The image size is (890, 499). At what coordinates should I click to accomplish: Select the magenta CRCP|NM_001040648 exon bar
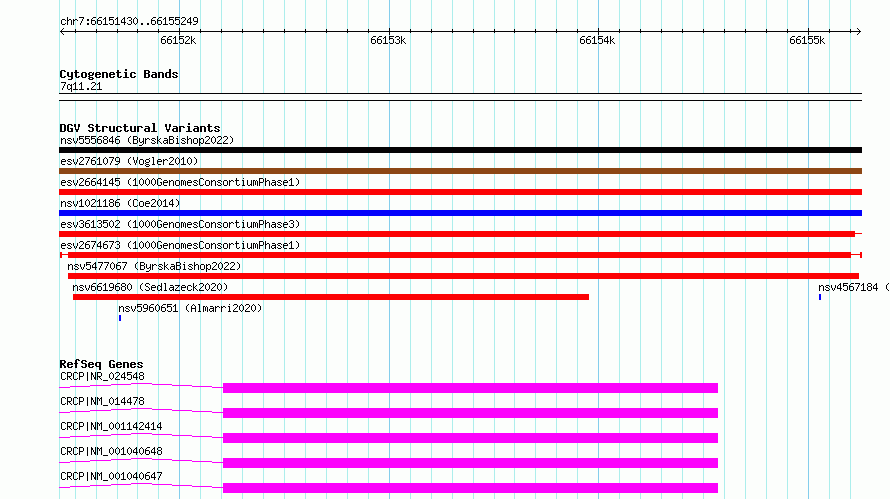pyautogui.click(x=471, y=463)
